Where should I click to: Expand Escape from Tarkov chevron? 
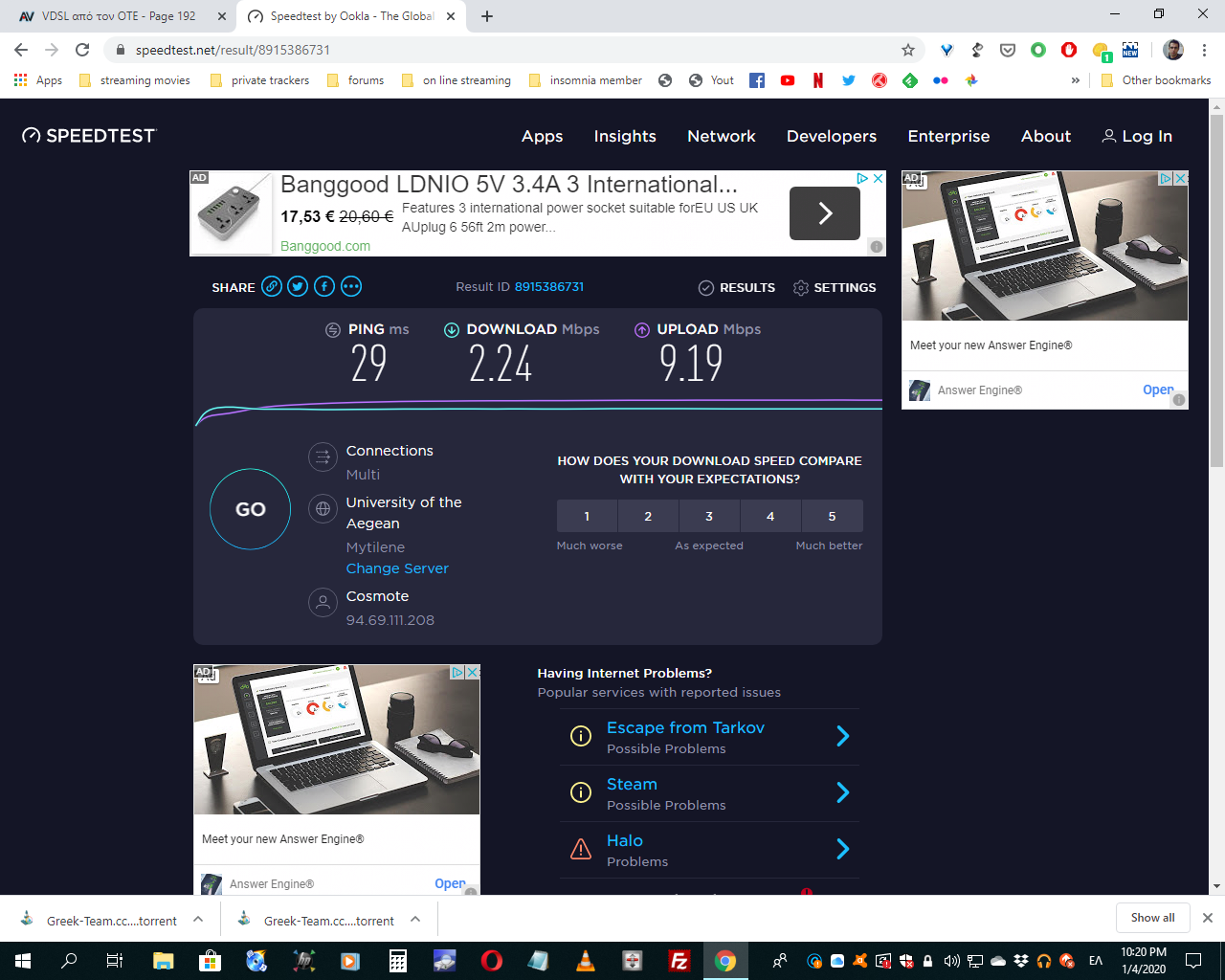point(842,736)
